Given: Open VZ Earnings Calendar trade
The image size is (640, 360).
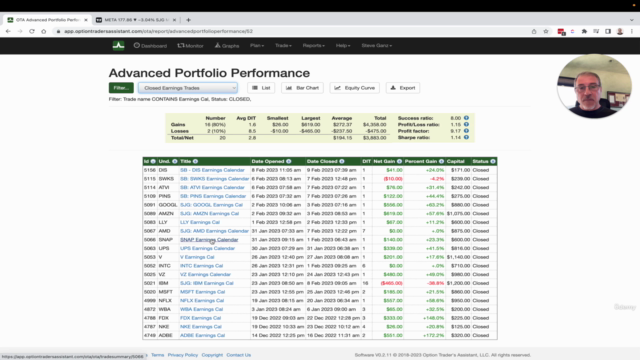Looking at the screenshot, I should coord(205,274).
